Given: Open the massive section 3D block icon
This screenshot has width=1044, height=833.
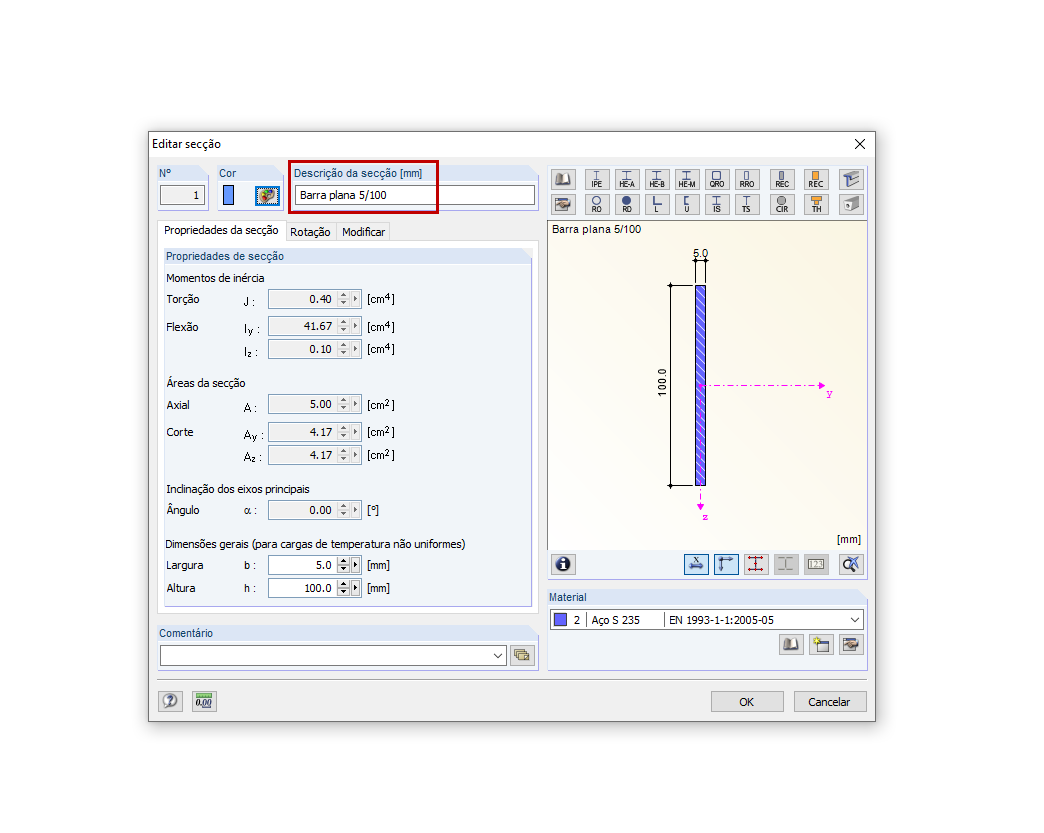Looking at the screenshot, I should click(851, 204).
